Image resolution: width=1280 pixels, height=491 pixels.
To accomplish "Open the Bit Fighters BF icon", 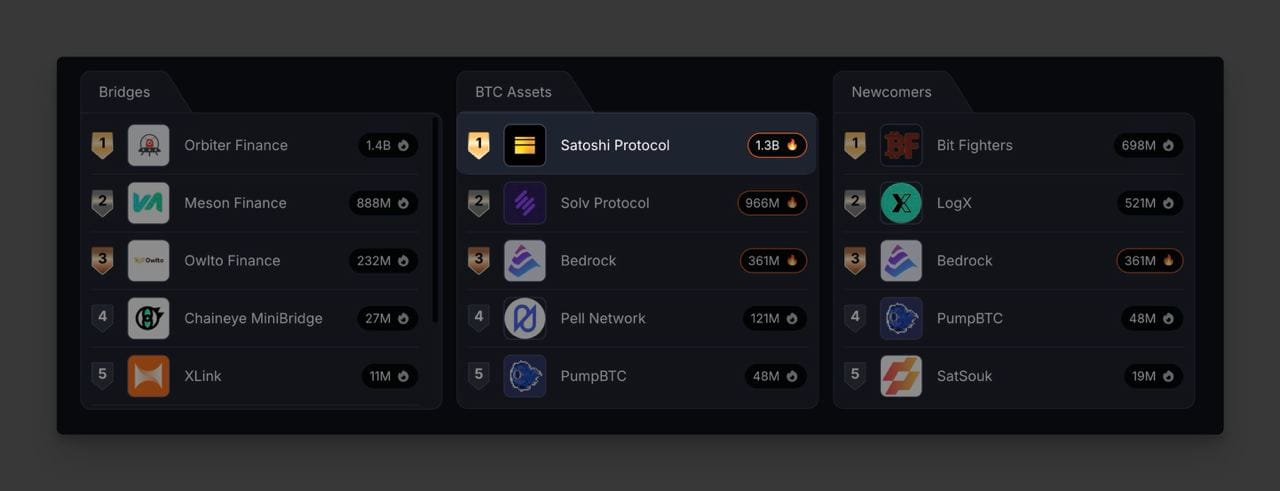I will [901, 145].
